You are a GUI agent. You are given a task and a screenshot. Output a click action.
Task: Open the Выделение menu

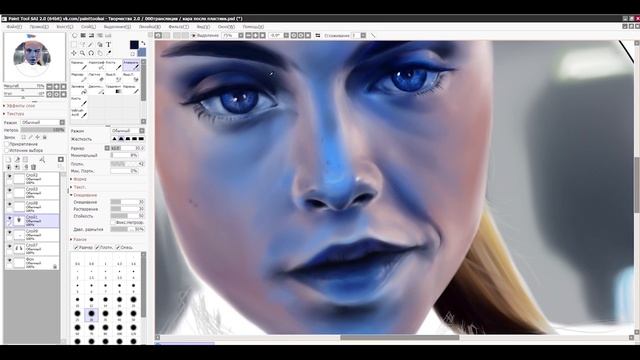pos(117,27)
